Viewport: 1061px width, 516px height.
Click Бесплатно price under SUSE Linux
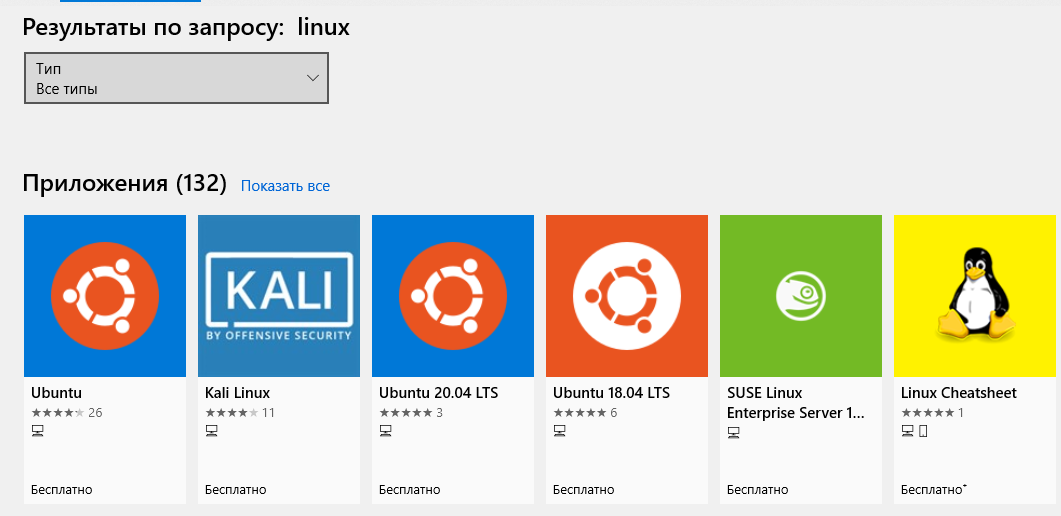[x=757, y=490]
